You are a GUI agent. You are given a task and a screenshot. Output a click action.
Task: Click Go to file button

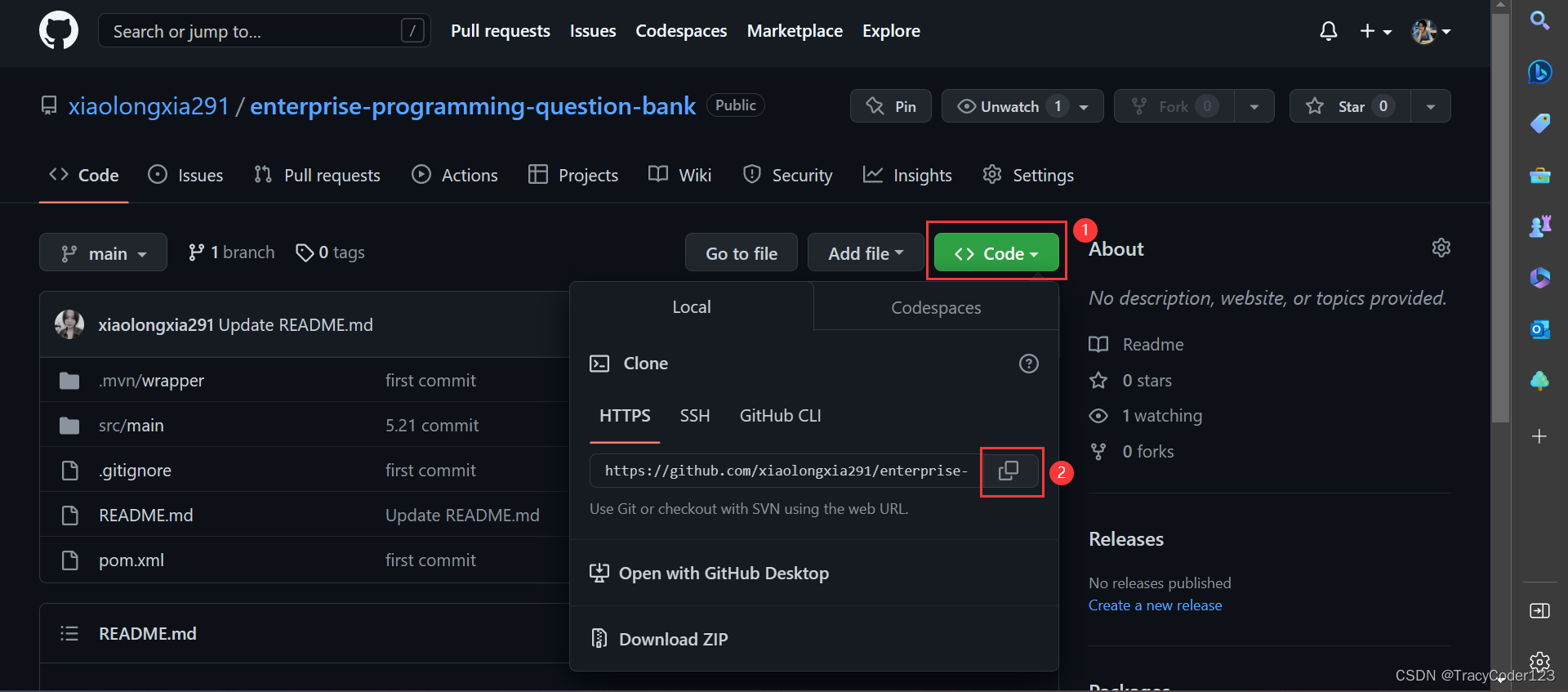[742, 253]
